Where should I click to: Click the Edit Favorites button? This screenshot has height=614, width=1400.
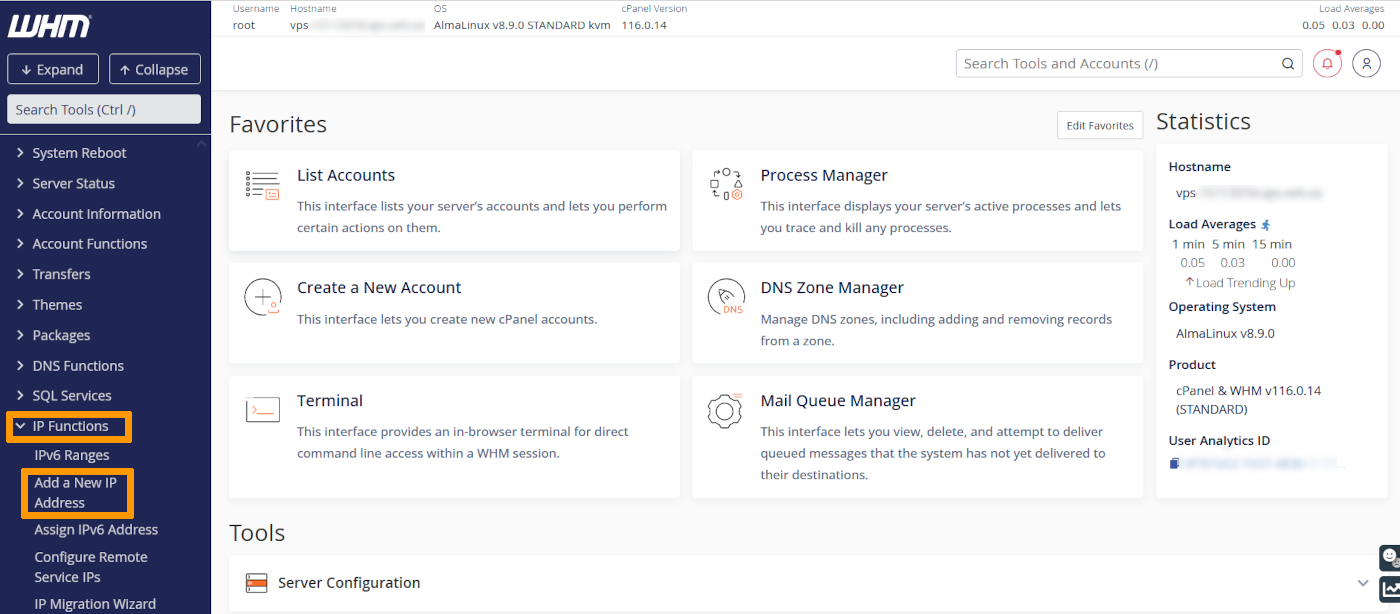pyautogui.click(x=1099, y=125)
